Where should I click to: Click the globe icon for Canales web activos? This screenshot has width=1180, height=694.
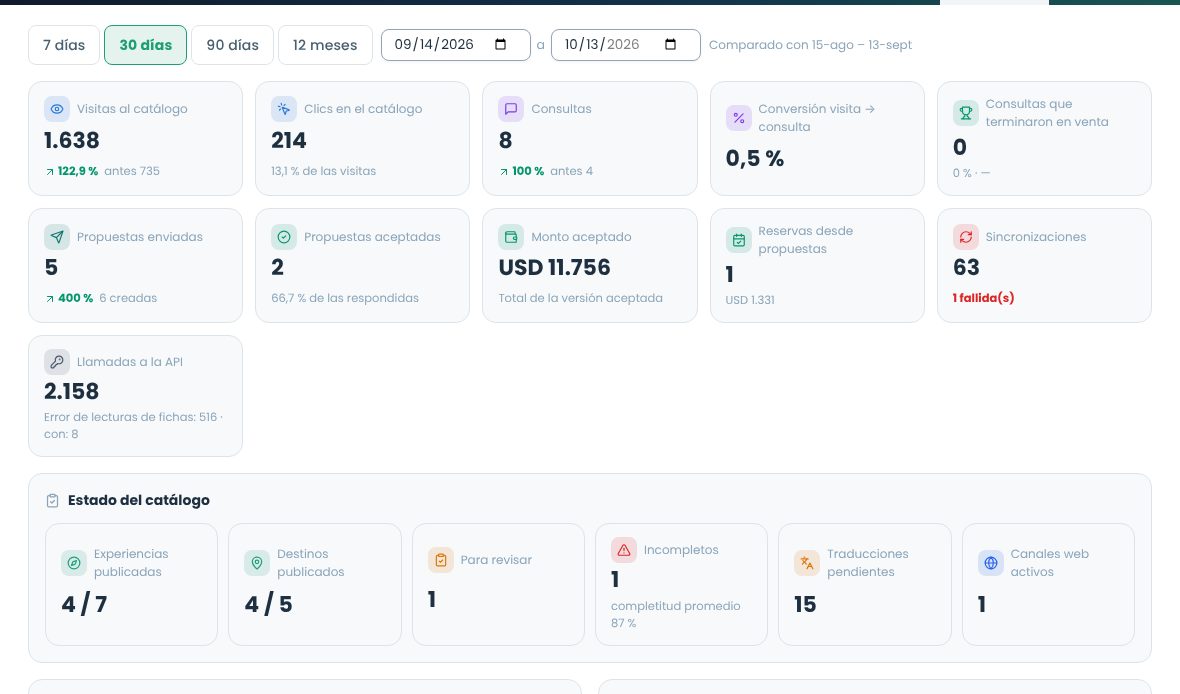pyautogui.click(x=990, y=563)
